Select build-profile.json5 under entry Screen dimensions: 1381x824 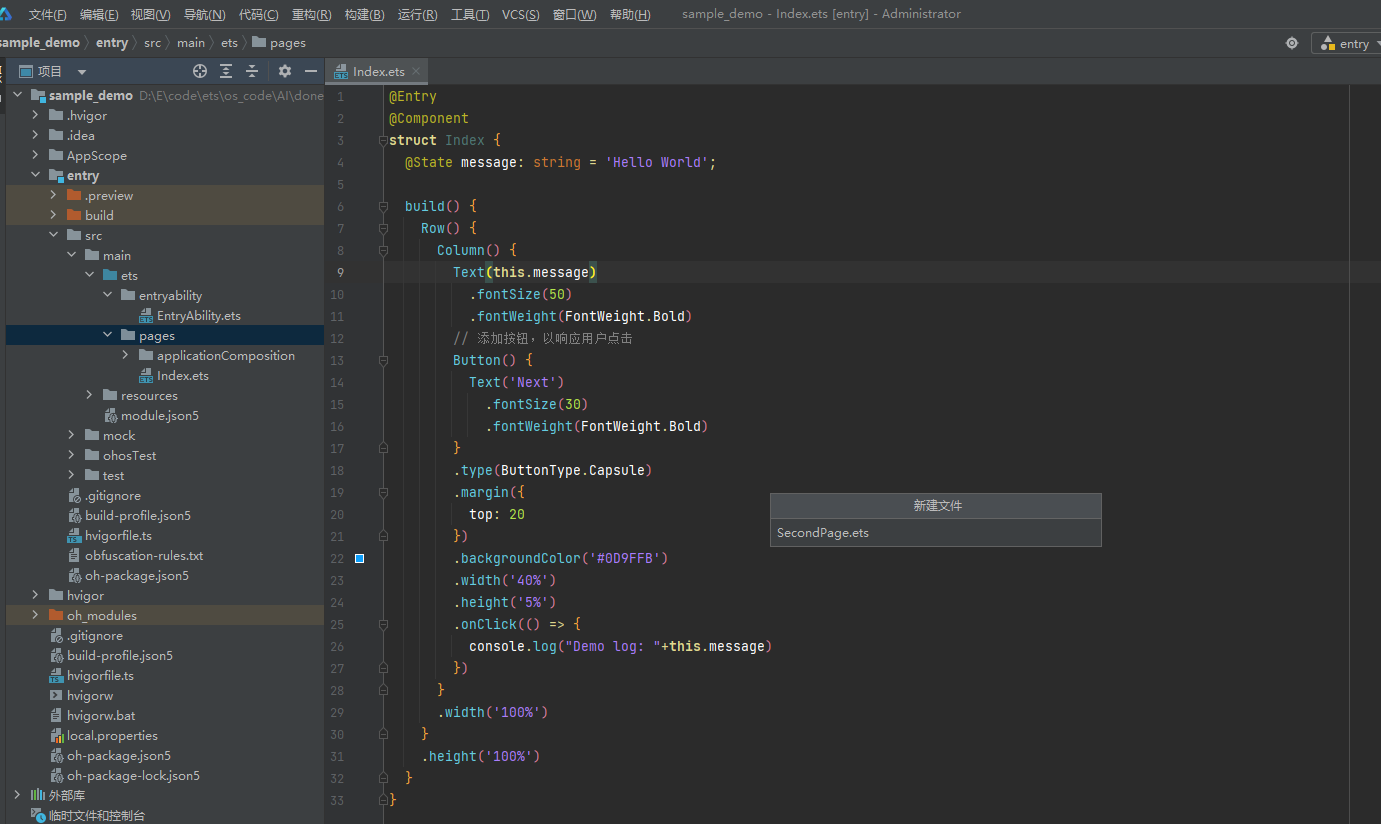[x=138, y=516]
